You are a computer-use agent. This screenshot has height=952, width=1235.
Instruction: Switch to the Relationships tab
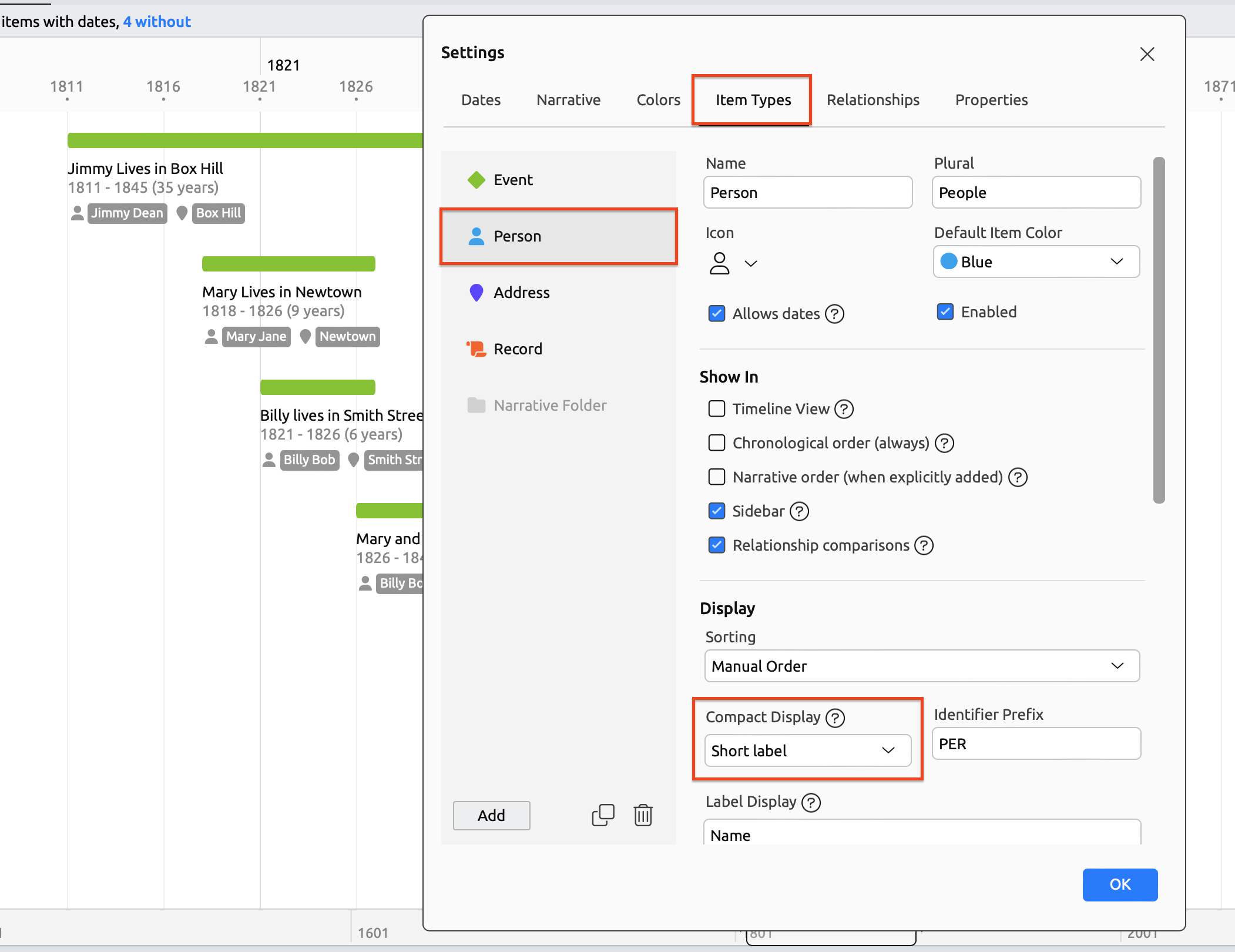click(x=872, y=100)
